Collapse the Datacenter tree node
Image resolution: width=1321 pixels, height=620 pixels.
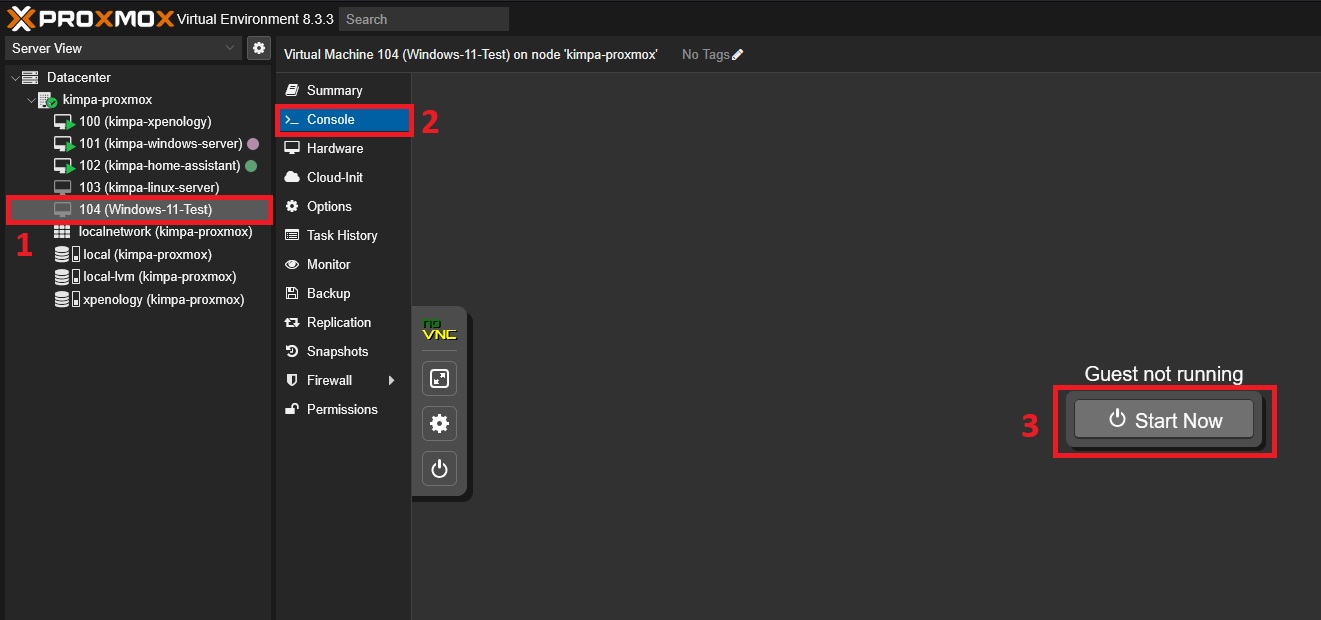tap(15, 78)
